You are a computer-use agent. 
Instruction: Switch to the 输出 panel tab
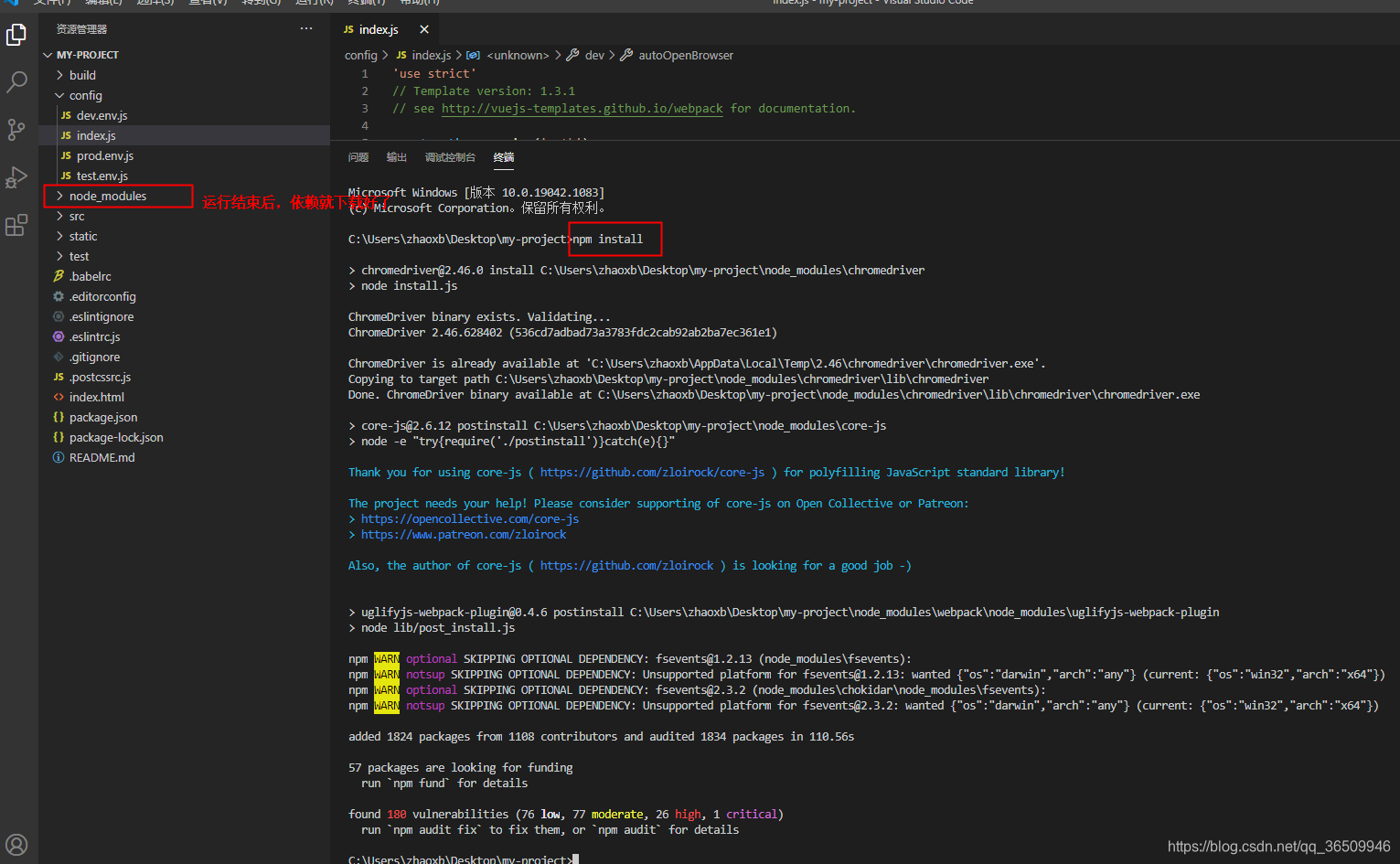coord(396,156)
